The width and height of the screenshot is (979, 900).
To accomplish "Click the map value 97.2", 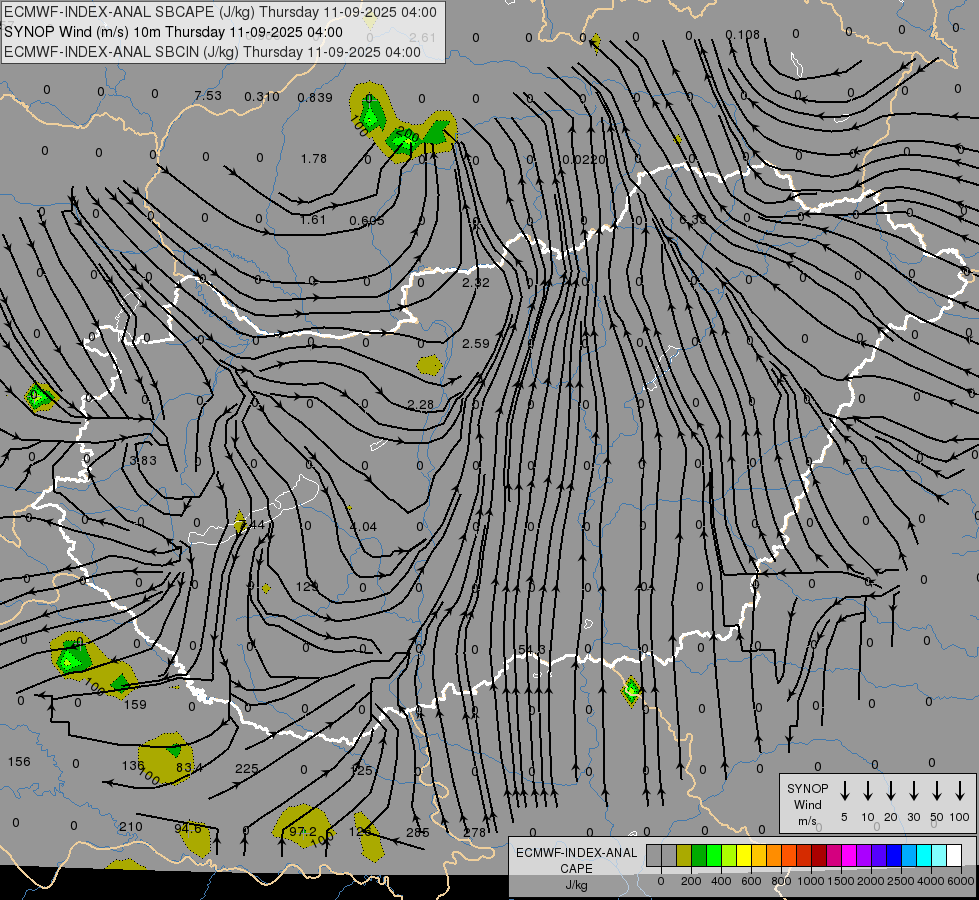I will [302, 832].
